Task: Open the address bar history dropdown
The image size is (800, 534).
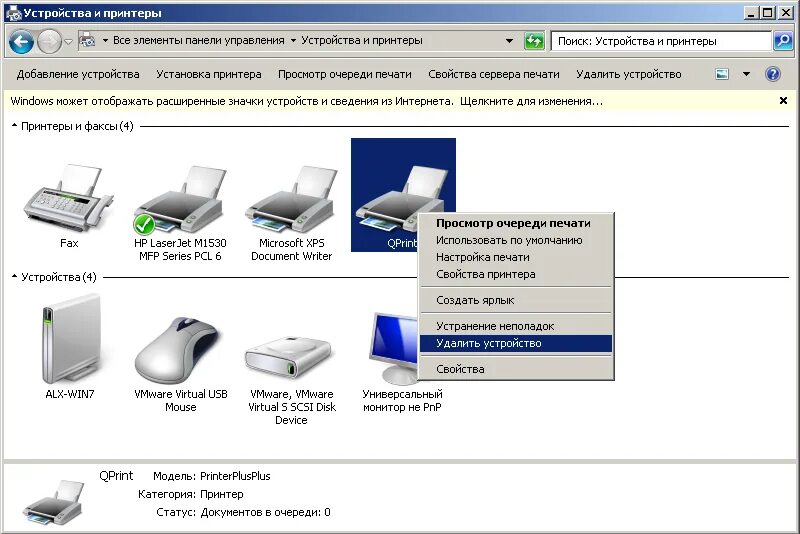Action: click(509, 40)
